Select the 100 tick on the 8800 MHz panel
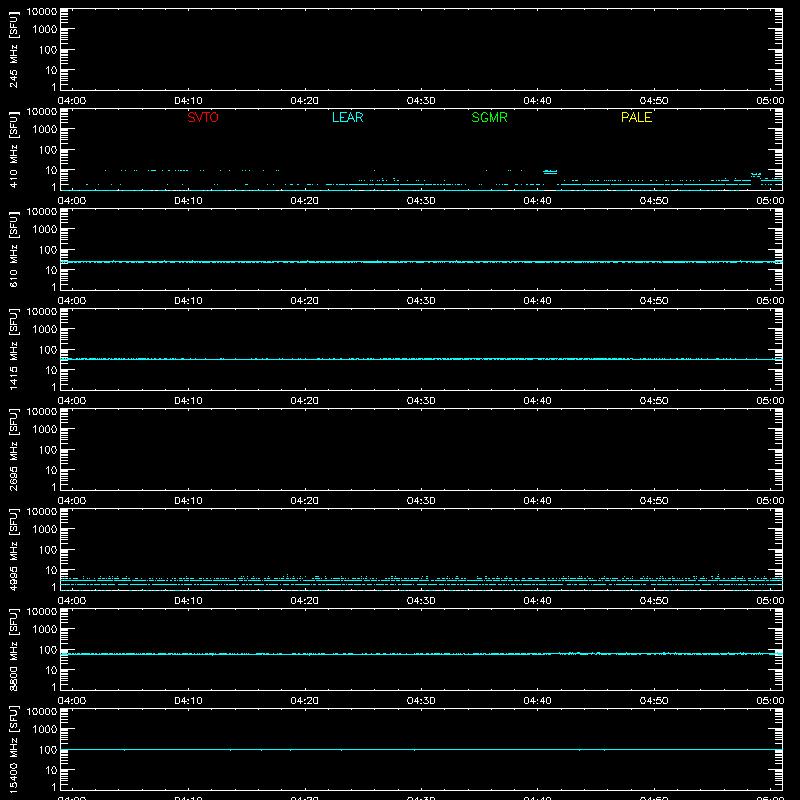Screen dimensions: 800x800 (48, 650)
